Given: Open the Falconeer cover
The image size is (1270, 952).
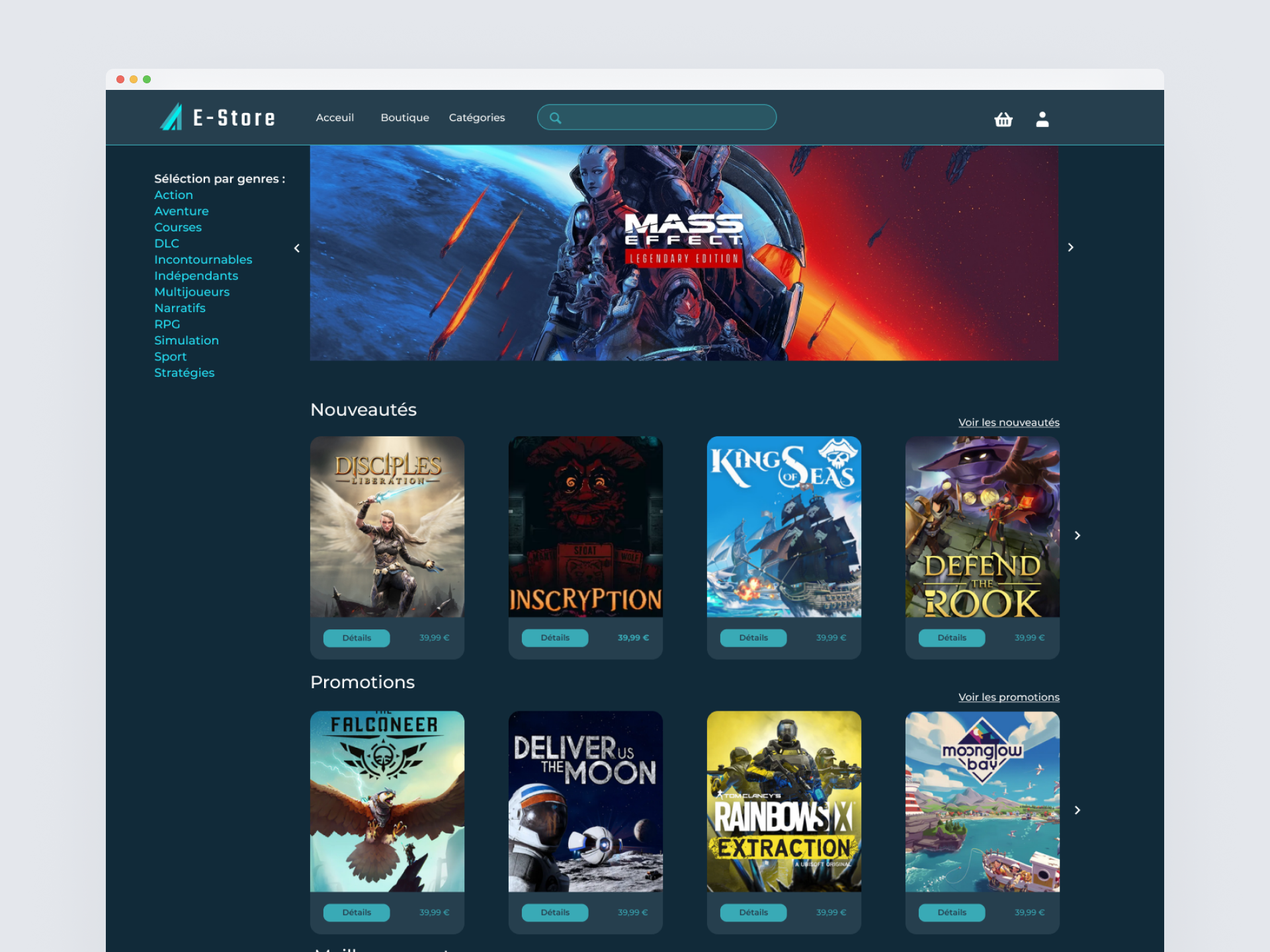Looking at the screenshot, I should (x=387, y=801).
